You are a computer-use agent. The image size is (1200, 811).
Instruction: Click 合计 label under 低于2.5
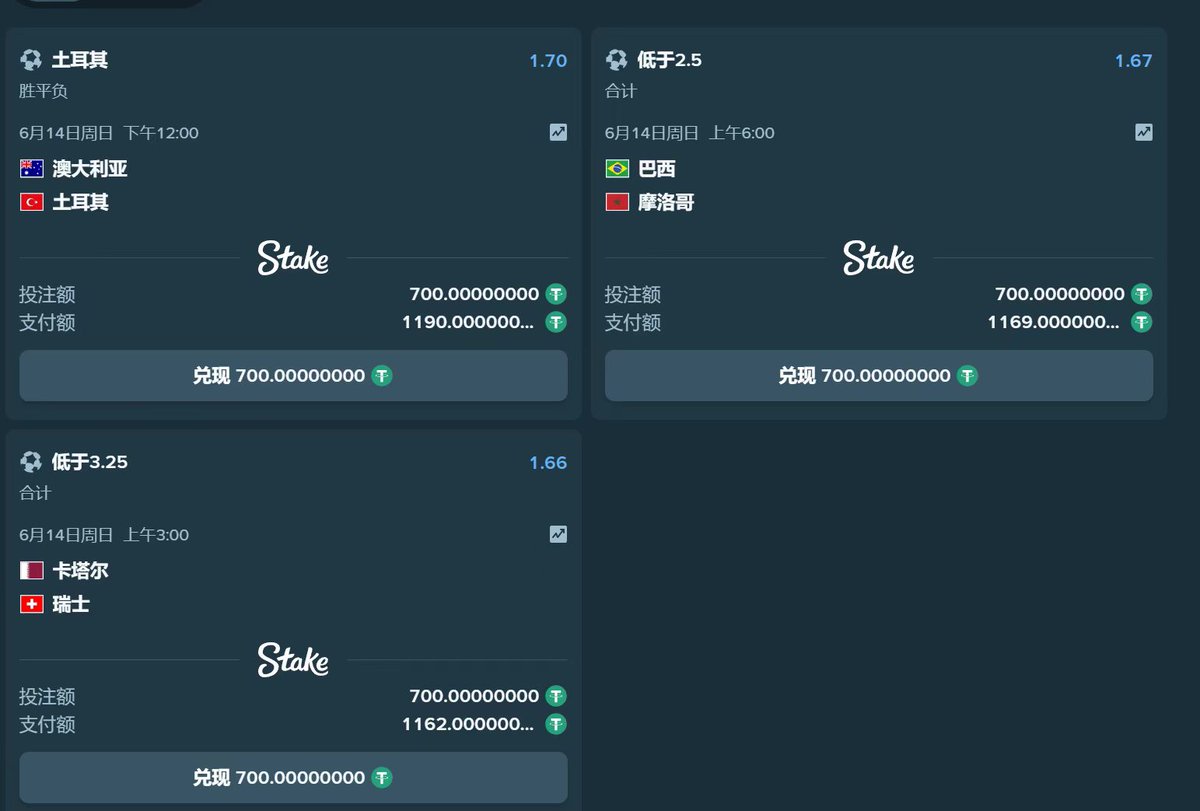pos(621,91)
